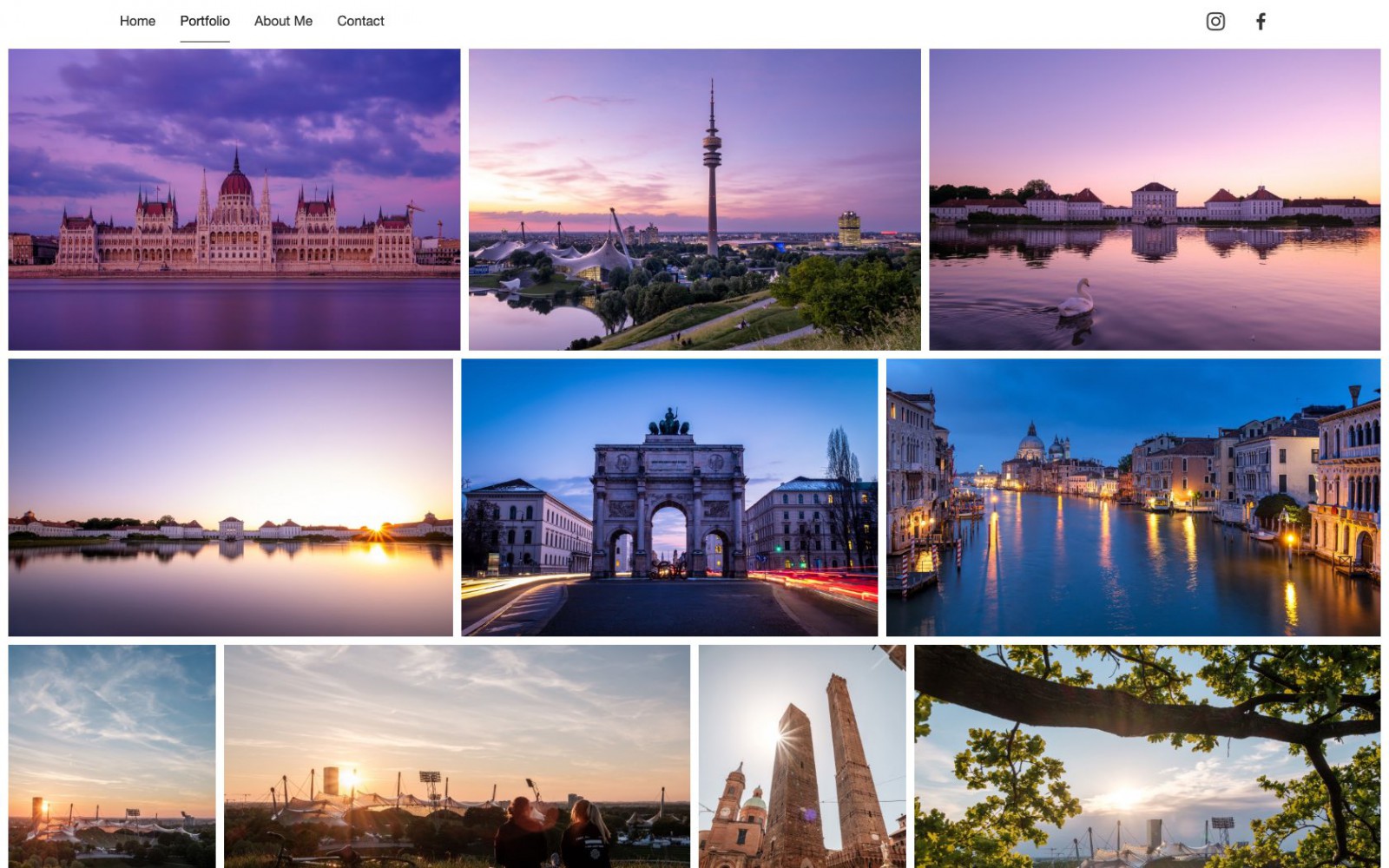Open the Instagram profile icon
Viewport: 1389px width, 868px height.
pyautogui.click(x=1215, y=22)
